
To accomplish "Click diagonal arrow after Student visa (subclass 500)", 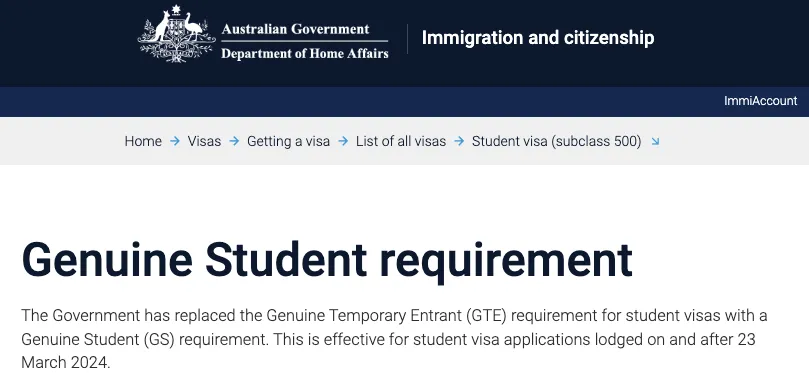I will point(655,141).
